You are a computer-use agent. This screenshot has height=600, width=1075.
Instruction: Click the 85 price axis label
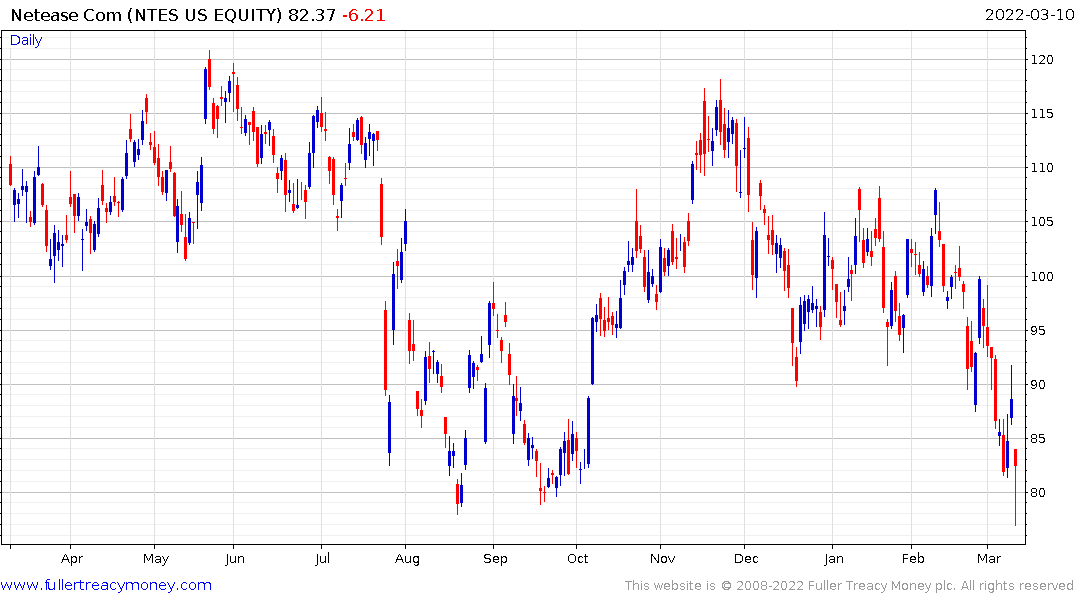(x=1039, y=439)
